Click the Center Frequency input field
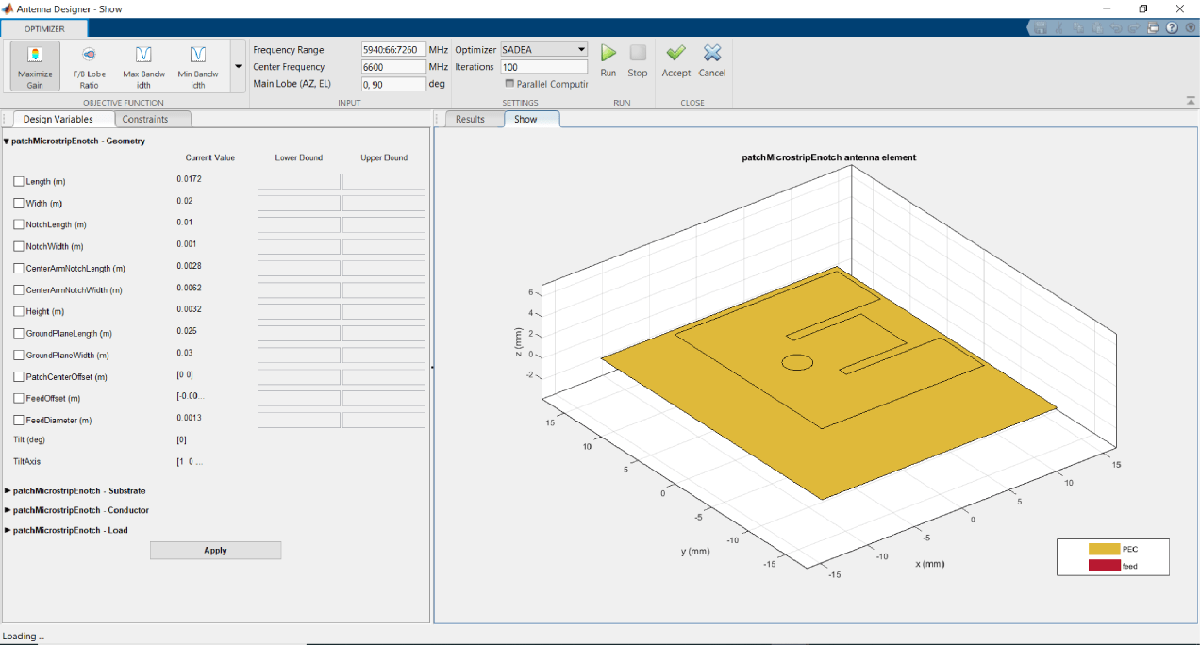 pos(393,67)
